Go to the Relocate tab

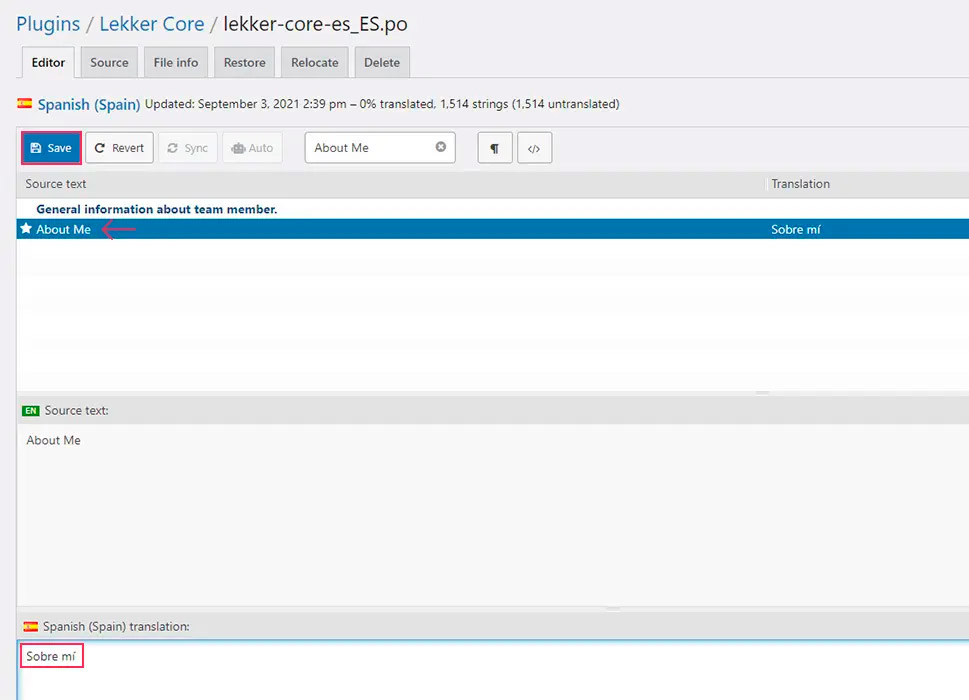click(315, 62)
